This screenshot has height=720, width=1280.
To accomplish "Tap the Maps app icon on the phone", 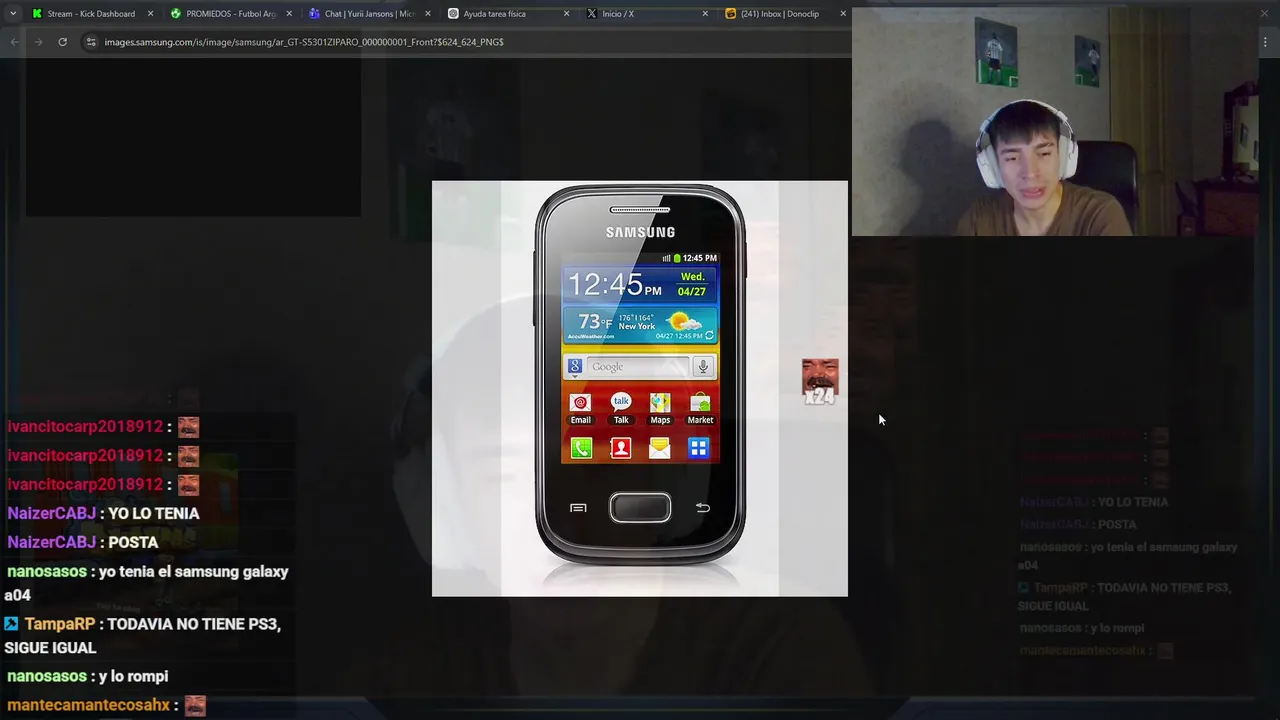I will (x=660, y=408).
